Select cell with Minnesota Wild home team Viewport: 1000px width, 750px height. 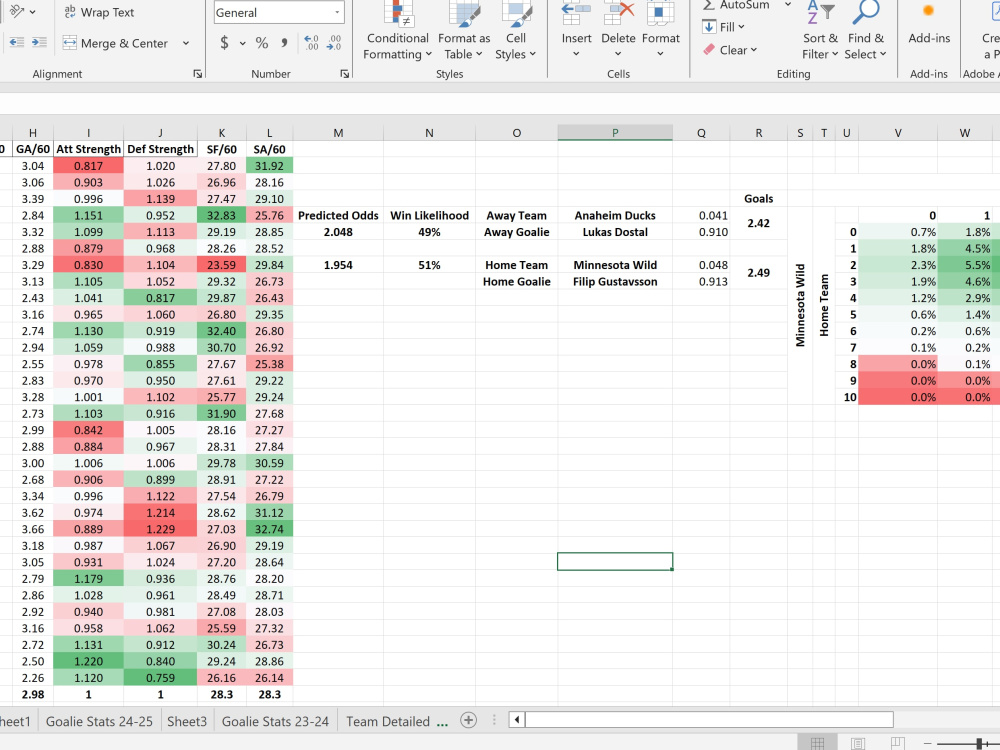pyautogui.click(x=615, y=265)
